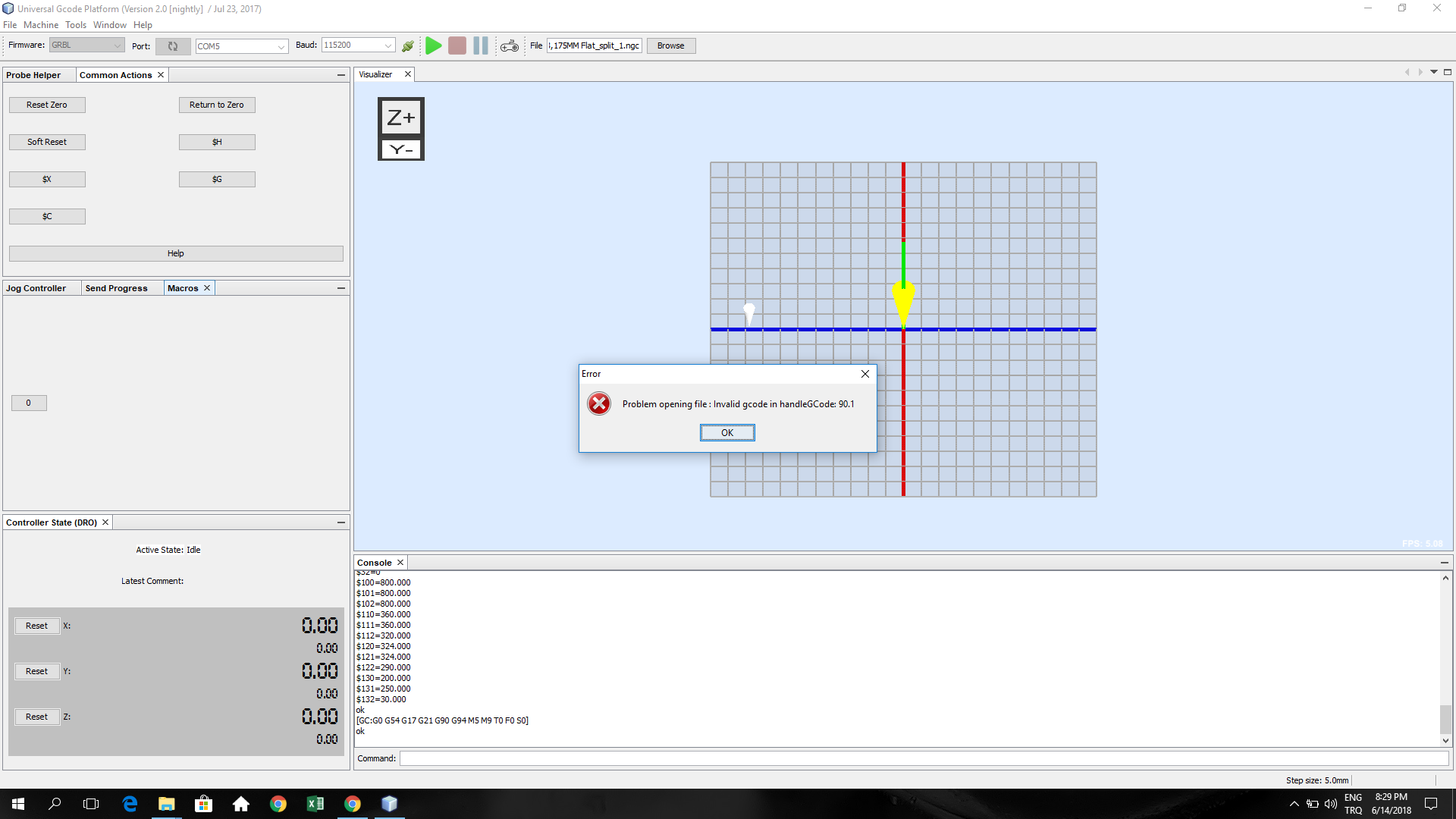Open the File menu

(10, 25)
